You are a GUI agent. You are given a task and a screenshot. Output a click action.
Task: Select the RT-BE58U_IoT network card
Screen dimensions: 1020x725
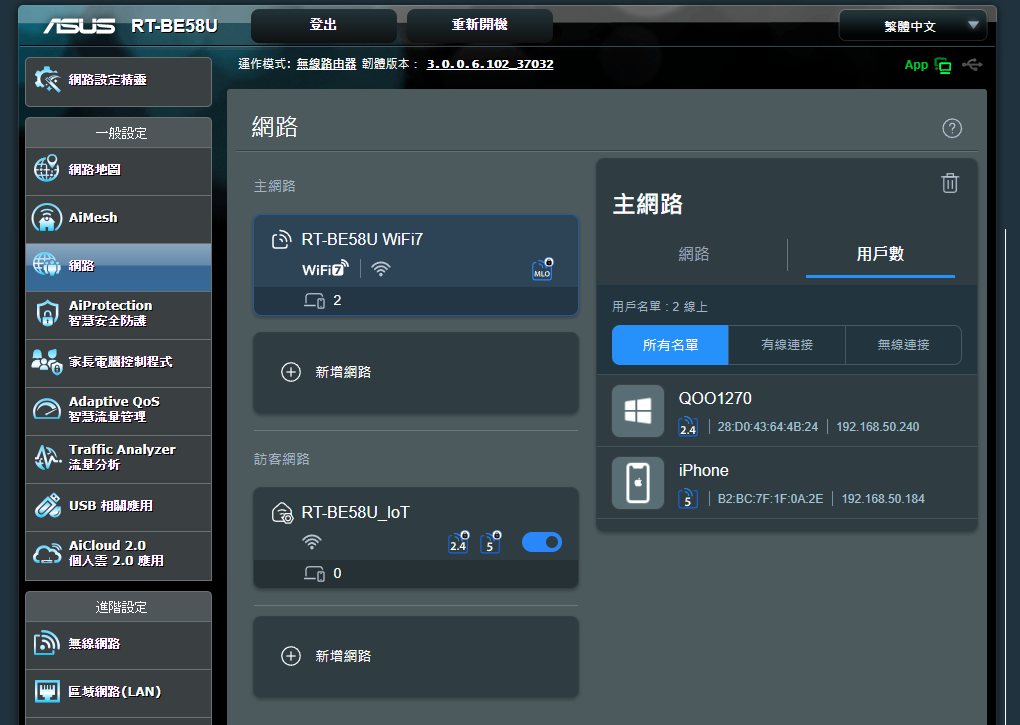tap(416, 538)
